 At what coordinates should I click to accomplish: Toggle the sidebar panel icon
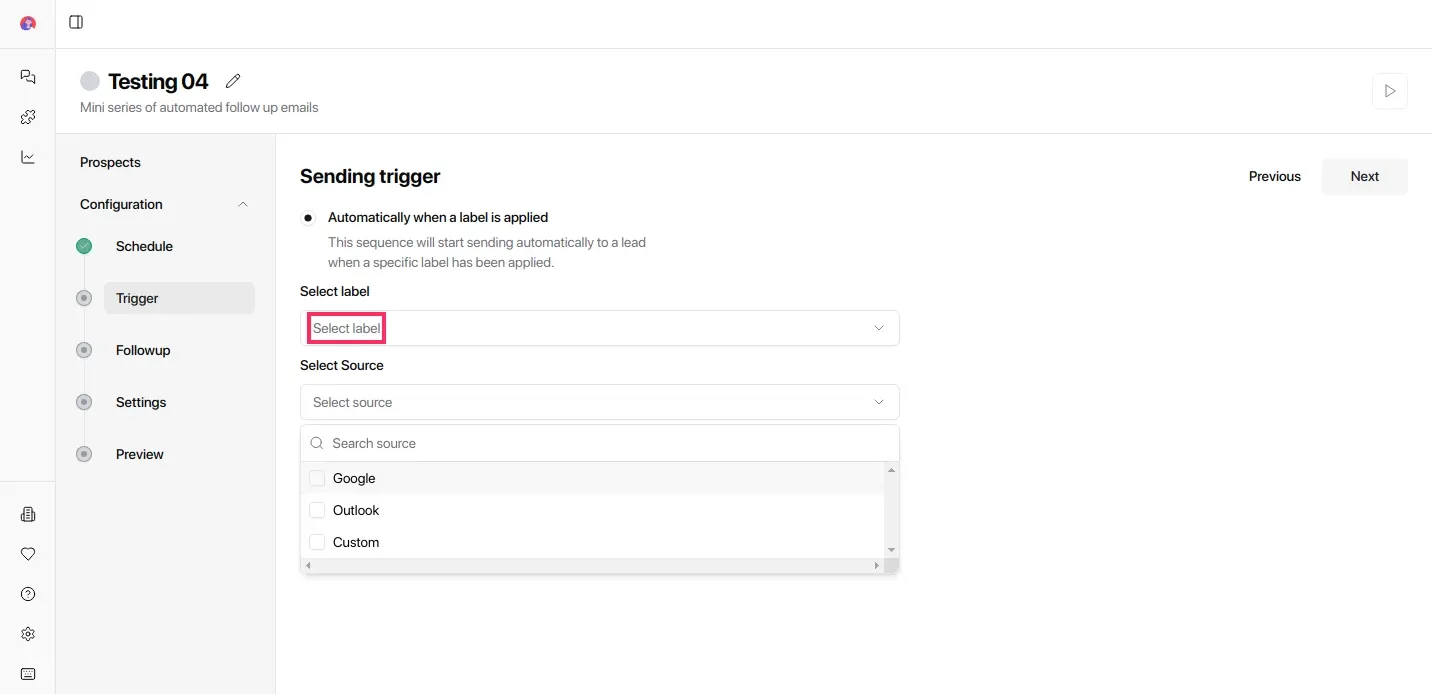[76, 22]
